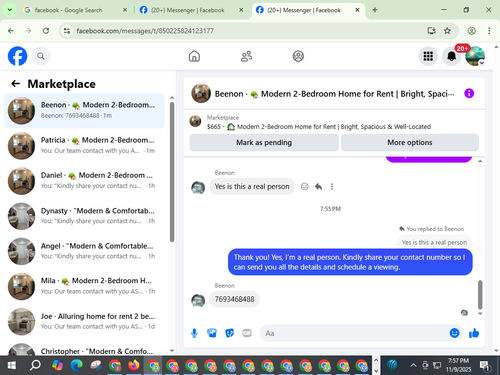Viewport: 500px width, 375px height.
Task: Click the blue 'Thank you! Yes, I'm a real person' message
Action: tap(350, 262)
